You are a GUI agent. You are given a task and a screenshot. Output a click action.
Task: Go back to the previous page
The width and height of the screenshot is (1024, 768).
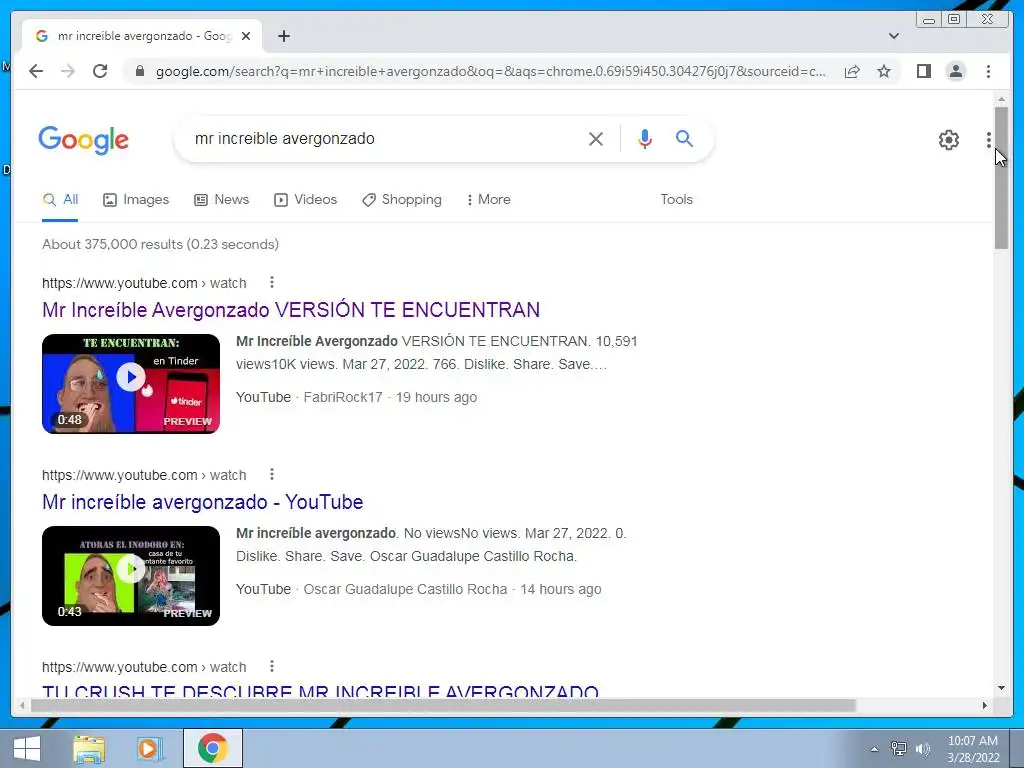36,71
